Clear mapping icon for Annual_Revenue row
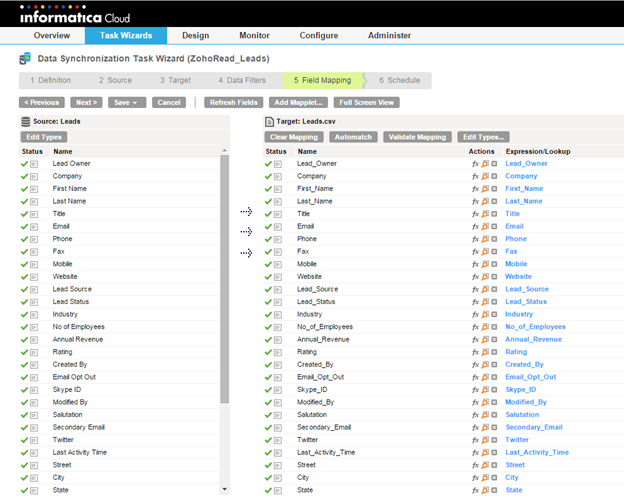 coord(494,340)
